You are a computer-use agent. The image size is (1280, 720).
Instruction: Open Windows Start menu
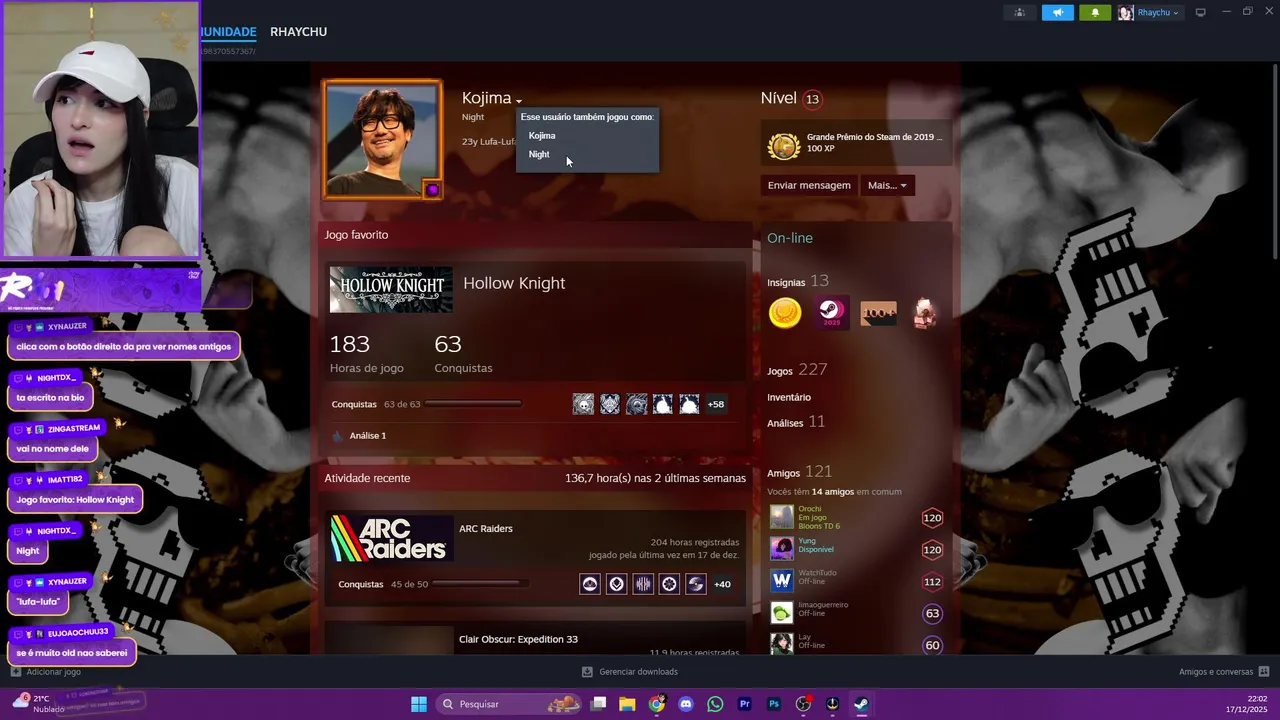(x=419, y=704)
